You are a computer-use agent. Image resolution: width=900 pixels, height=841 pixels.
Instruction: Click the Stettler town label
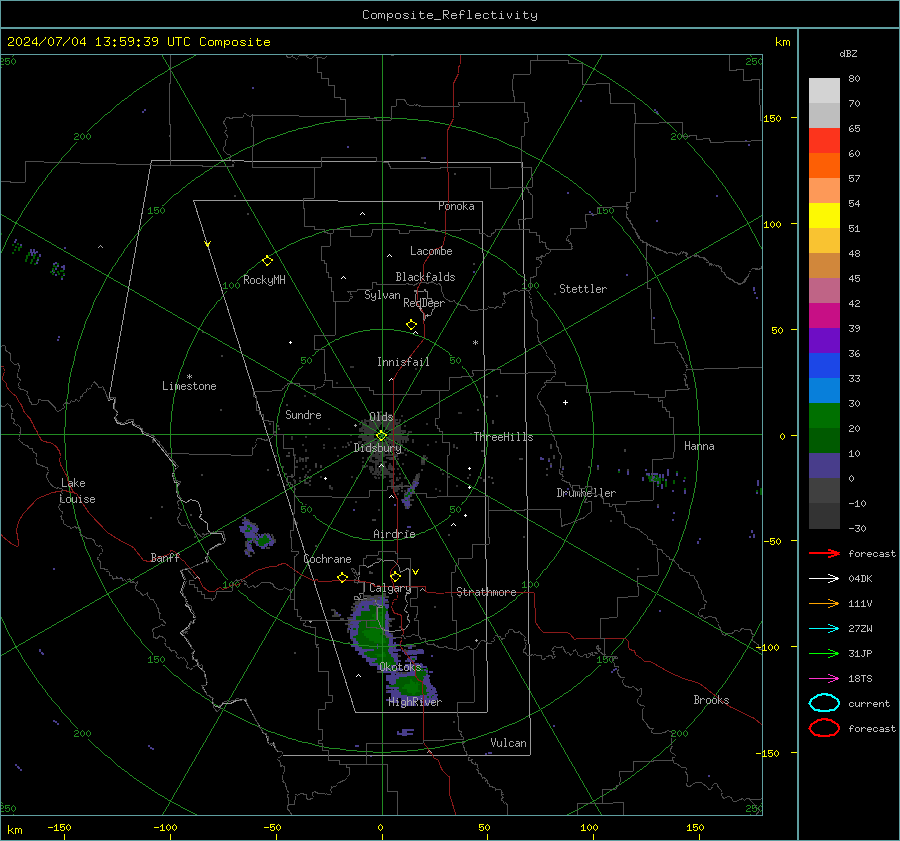(x=583, y=289)
